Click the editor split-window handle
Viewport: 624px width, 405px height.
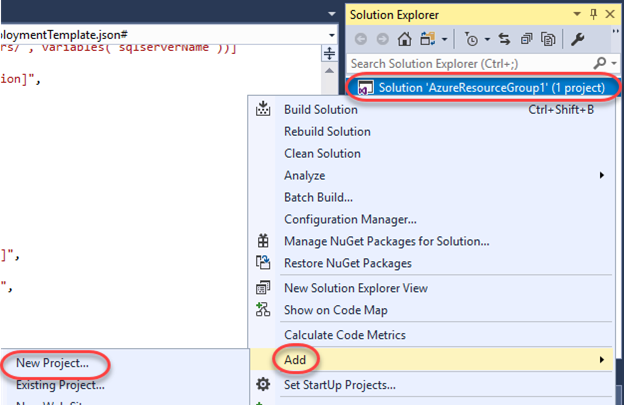[330, 53]
